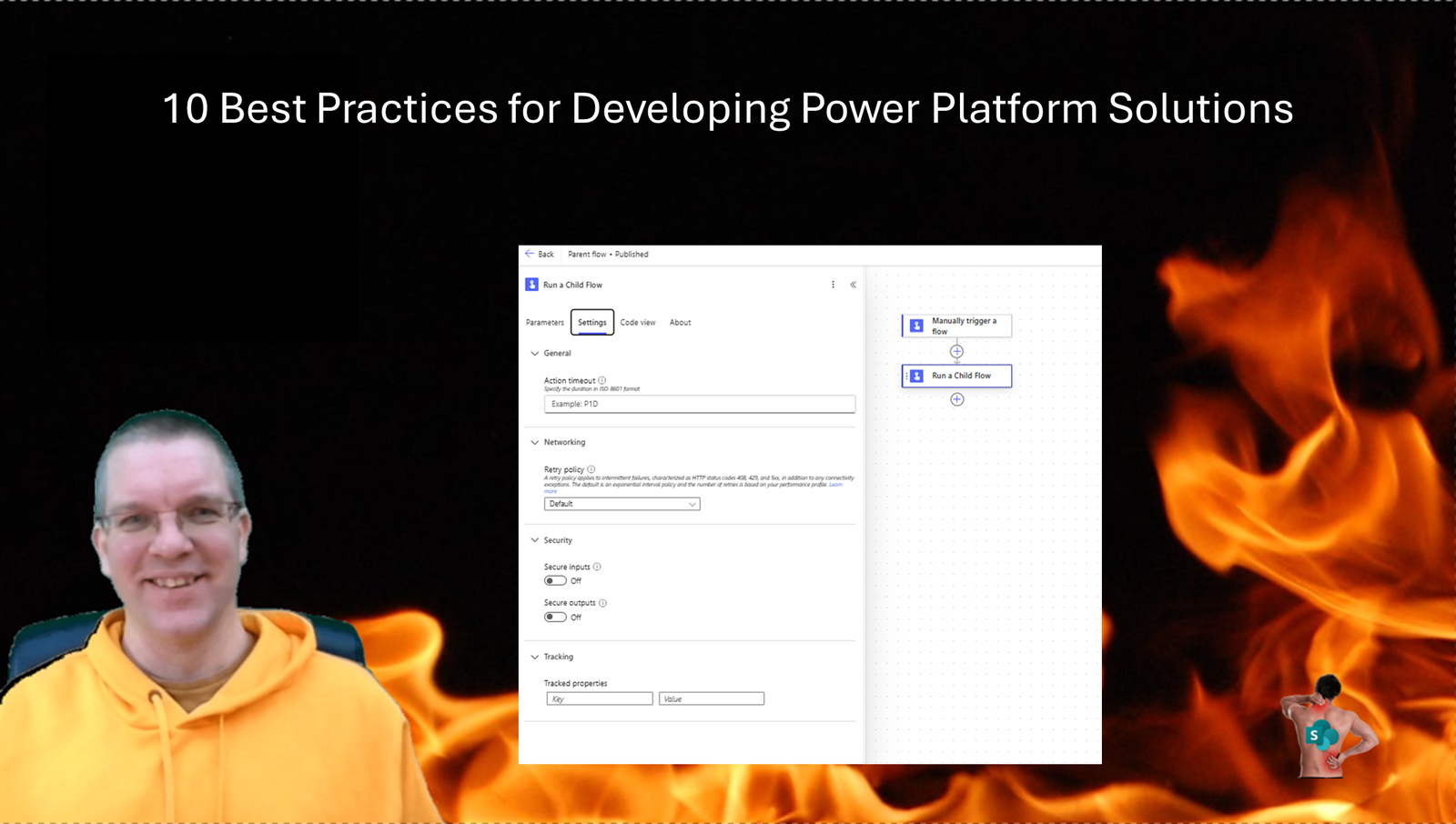Click the Run a Child Flow canvas node icon
This screenshot has width=1456, height=824.
(916, 376)
